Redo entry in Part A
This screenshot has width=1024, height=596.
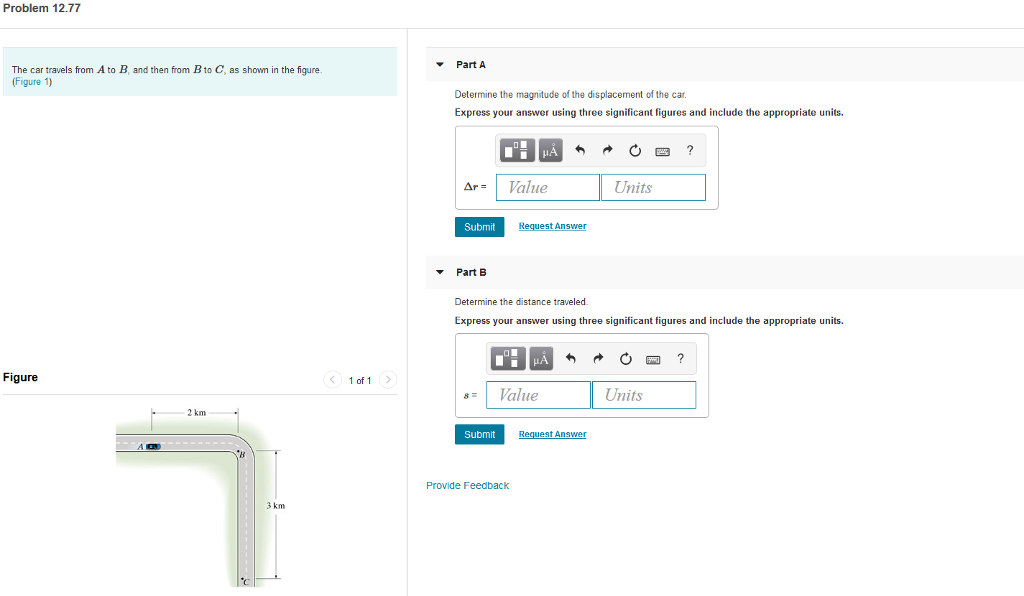(607, 151)
